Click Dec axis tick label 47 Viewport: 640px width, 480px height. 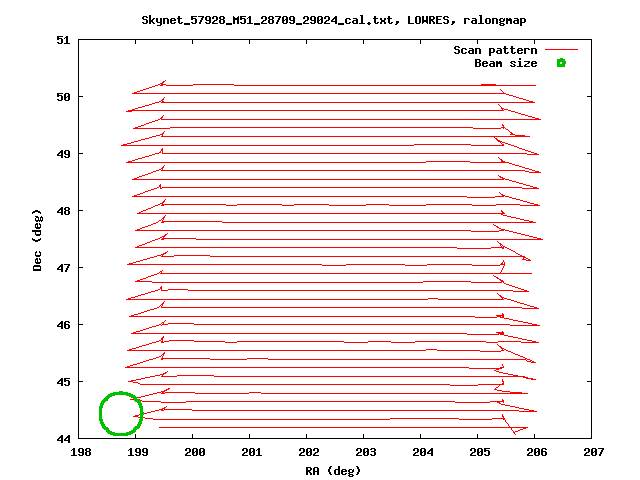[63, 268]
